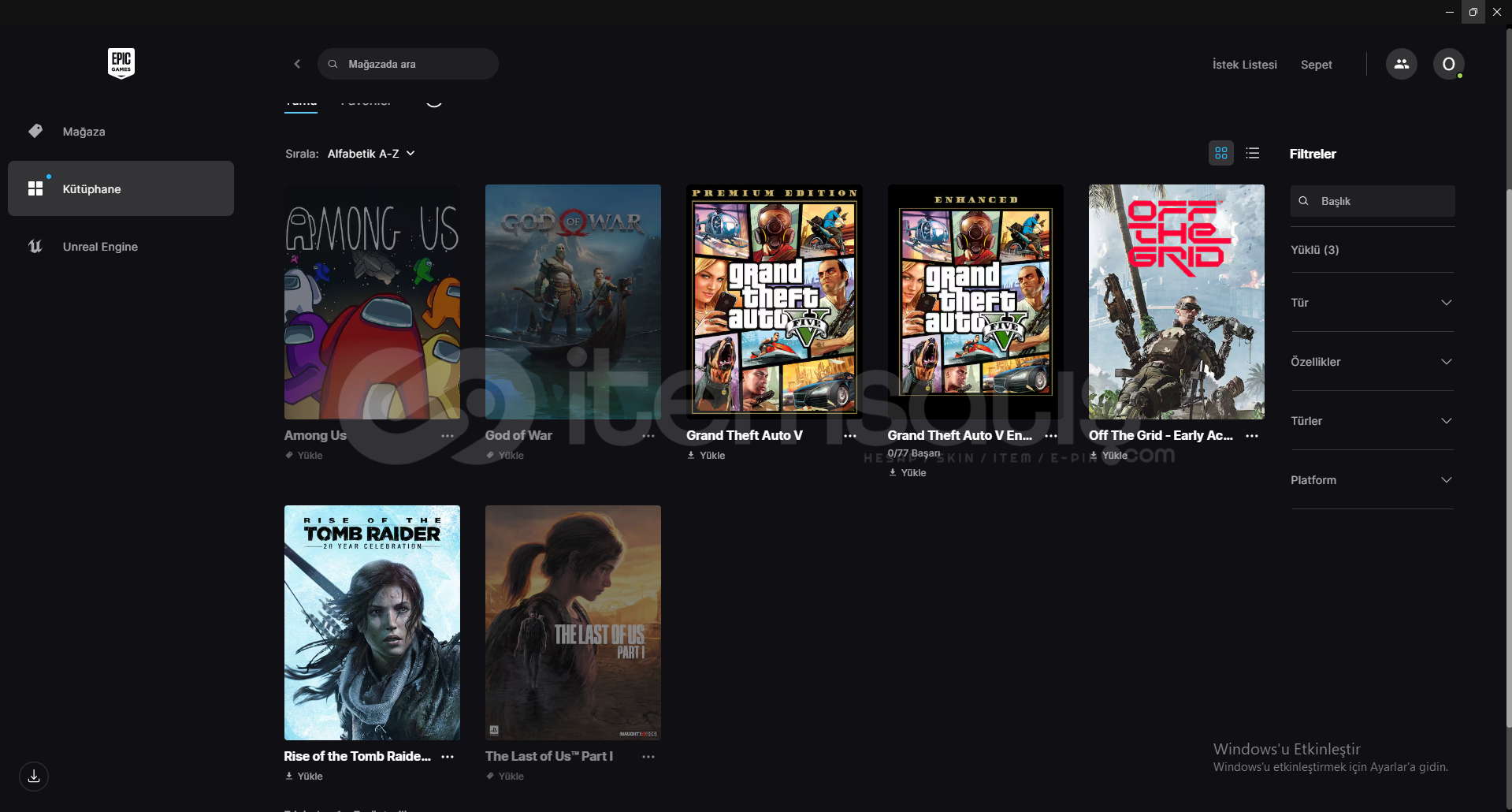Click the vertical scrollbar on the right edge
Screen dimensions: 1512x812
tap(1508, 457)
